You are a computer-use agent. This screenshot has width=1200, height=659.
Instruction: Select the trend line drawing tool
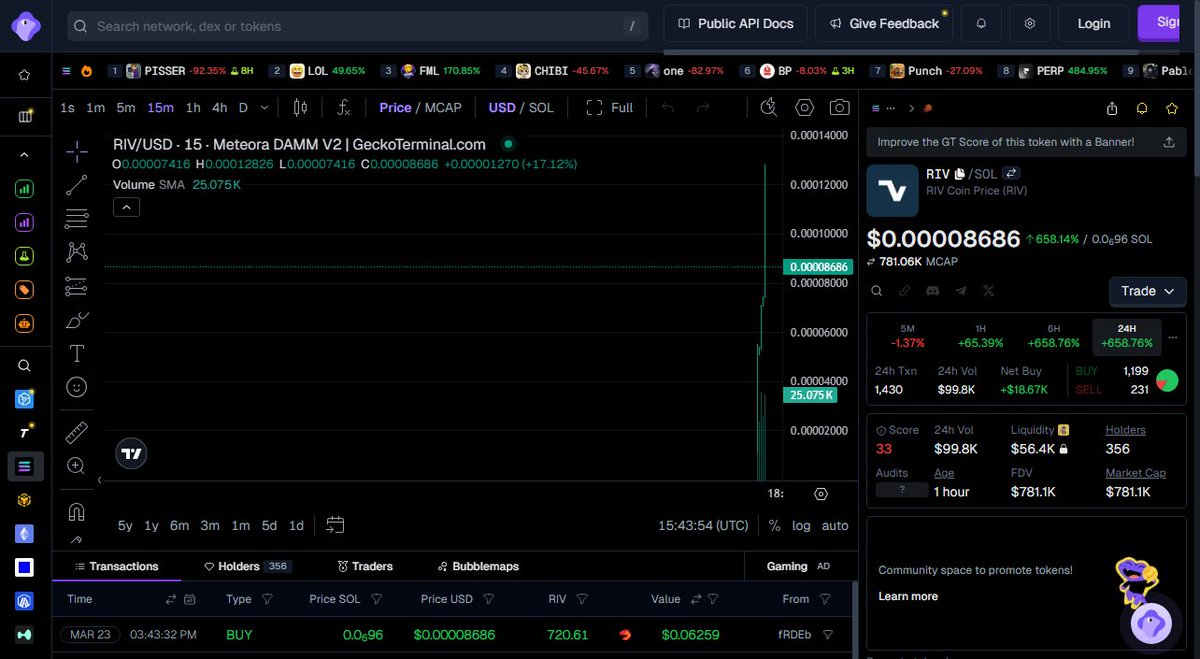pos(77,185)
